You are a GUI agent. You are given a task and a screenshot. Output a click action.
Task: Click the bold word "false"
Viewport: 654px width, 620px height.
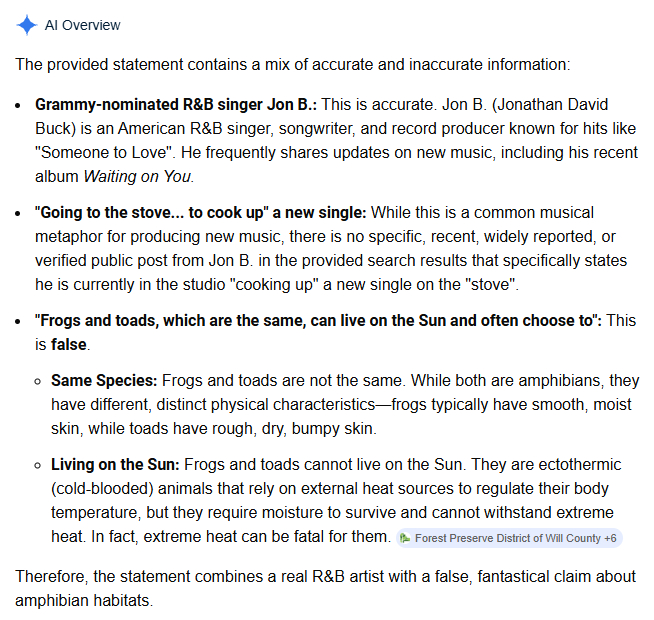70,345
